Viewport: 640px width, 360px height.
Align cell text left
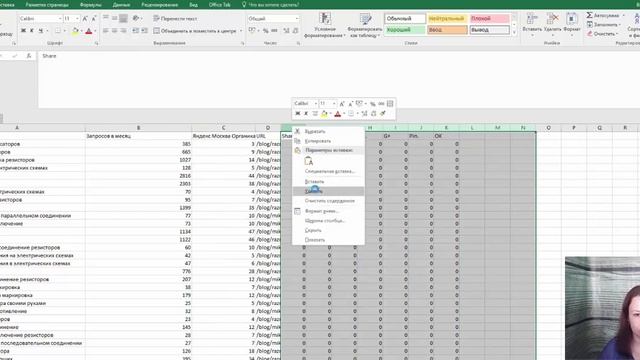[106, 31]
